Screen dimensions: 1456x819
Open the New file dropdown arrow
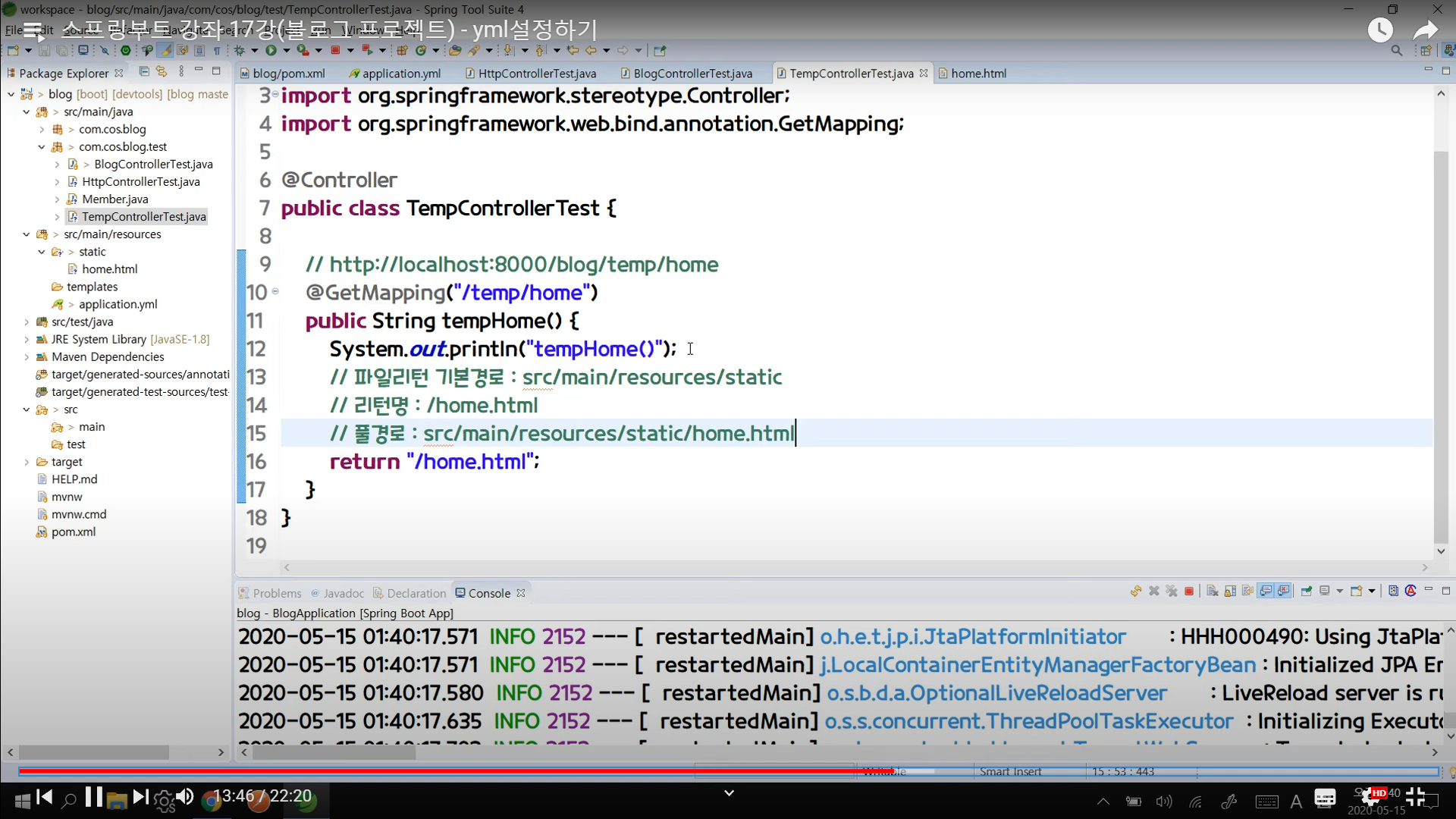point(28,50)
